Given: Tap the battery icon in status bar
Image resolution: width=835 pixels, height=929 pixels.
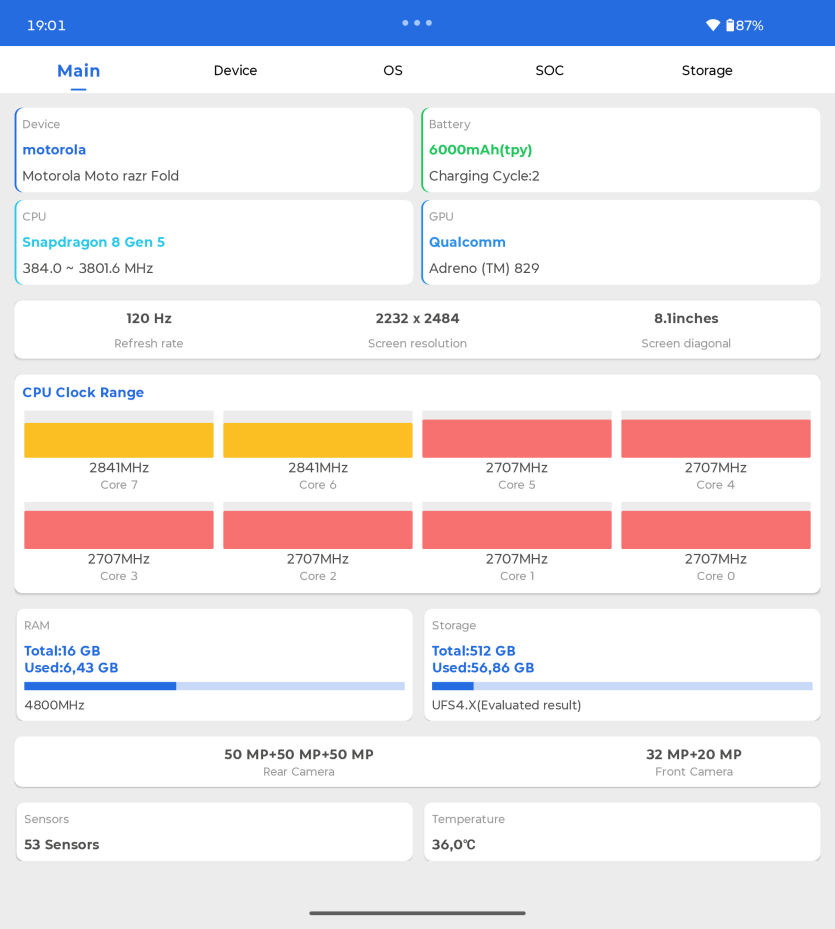Looking at the screenshot, I should (730, 25).
